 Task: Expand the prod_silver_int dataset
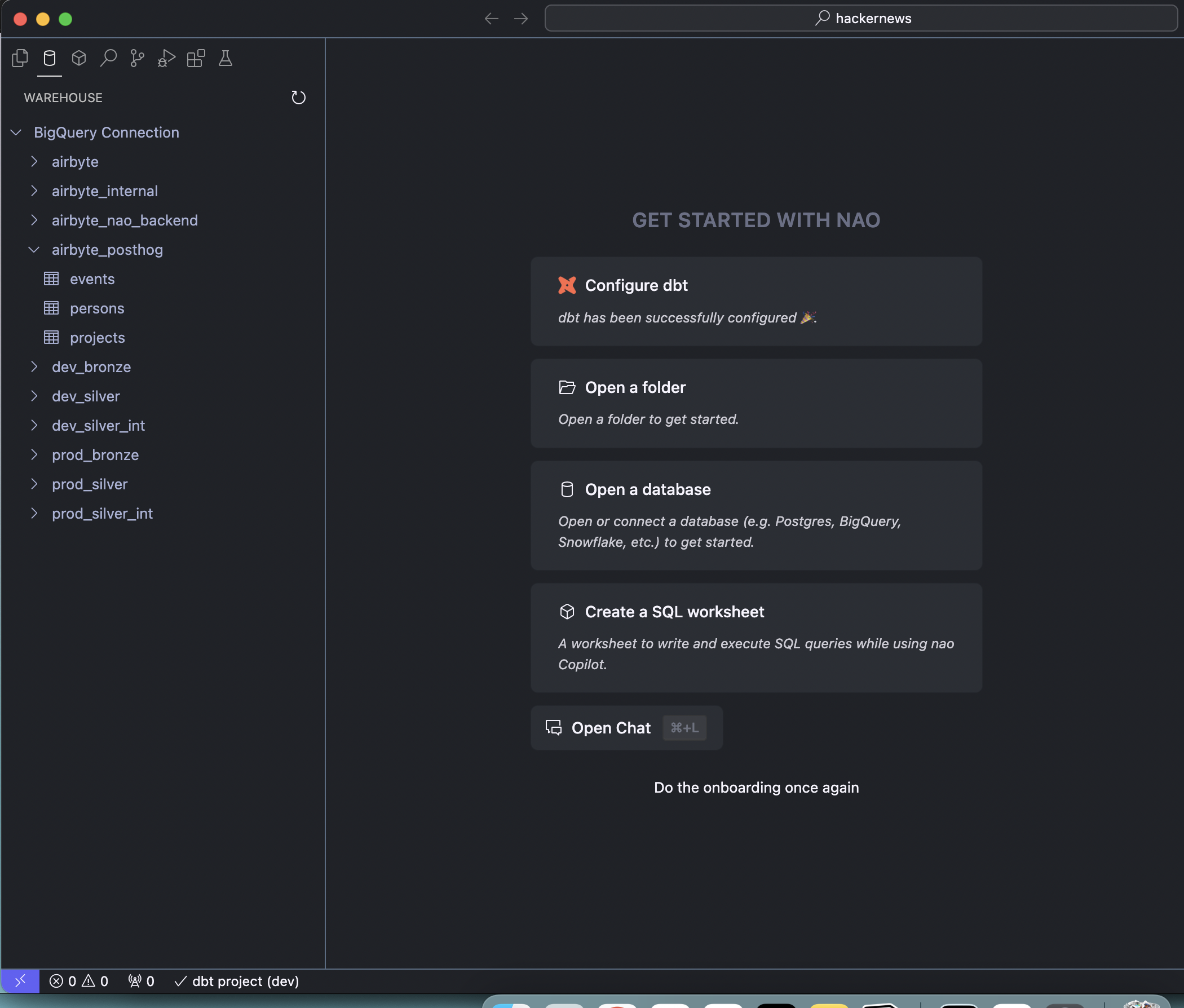[x=34, y=514]
